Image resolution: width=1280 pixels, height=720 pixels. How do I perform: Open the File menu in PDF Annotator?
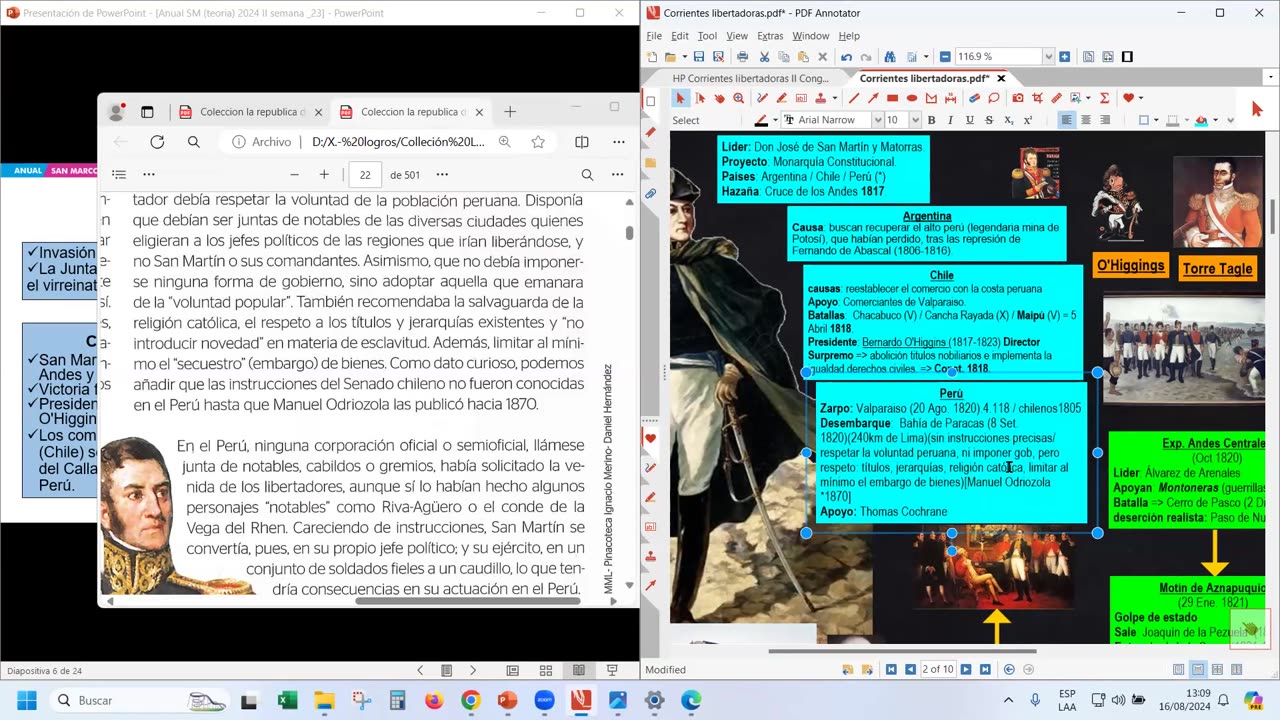[x=654, y=36]
